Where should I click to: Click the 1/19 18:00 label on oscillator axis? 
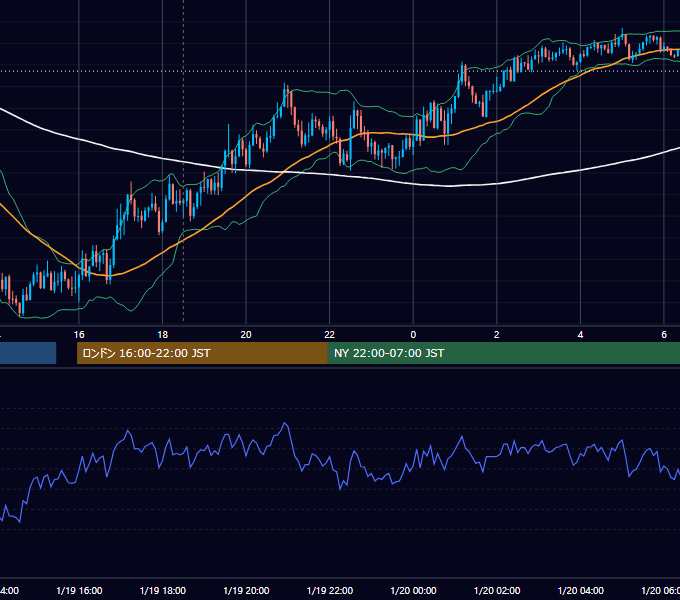coord(163,590)
